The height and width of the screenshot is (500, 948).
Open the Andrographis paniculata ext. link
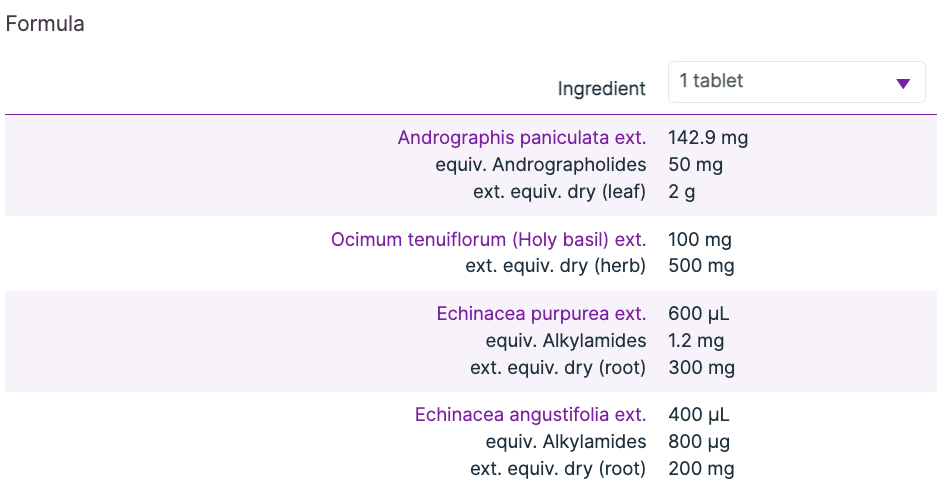click(x=521, y=138)
